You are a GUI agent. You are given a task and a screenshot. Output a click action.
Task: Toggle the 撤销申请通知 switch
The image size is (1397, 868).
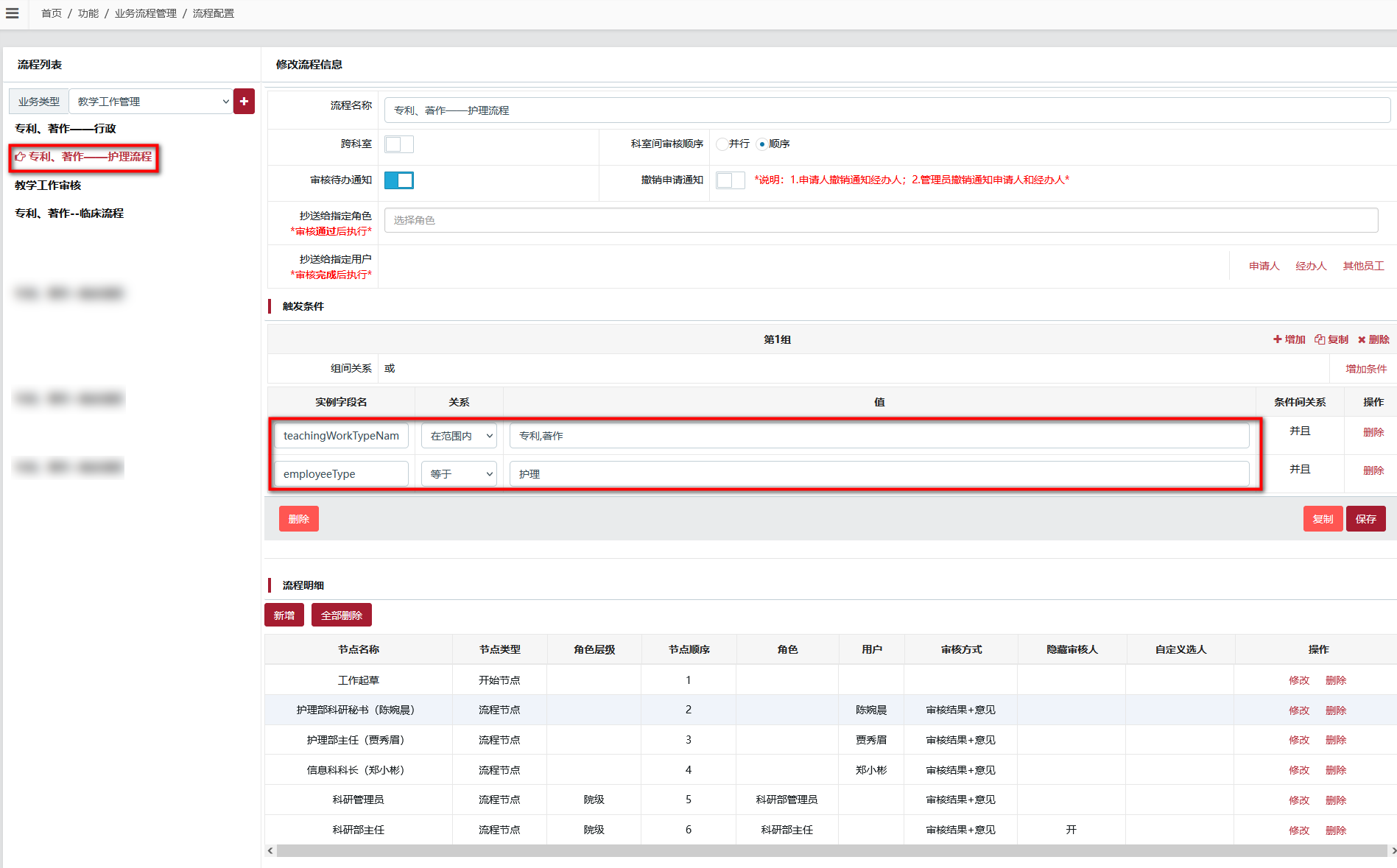[731, 180]
